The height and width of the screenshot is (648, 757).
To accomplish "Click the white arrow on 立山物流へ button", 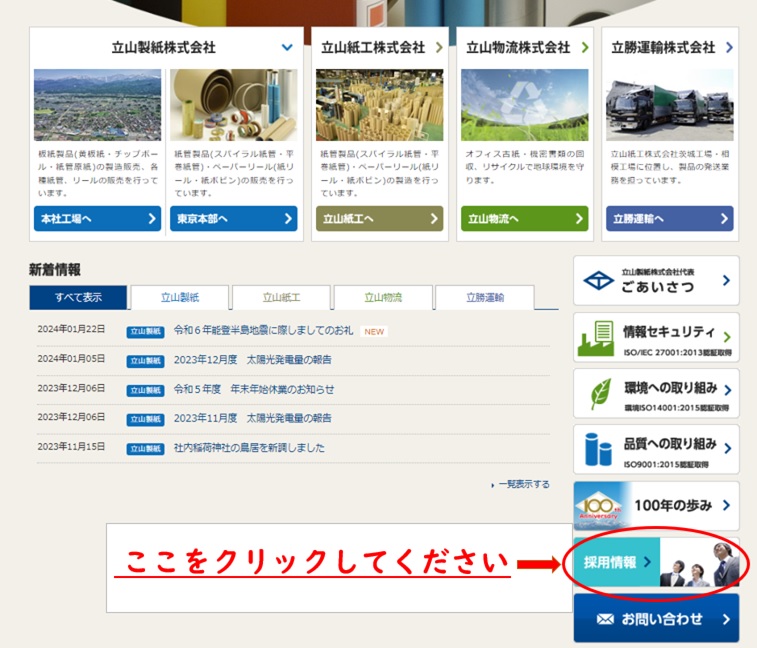I will tap(579, 219).
